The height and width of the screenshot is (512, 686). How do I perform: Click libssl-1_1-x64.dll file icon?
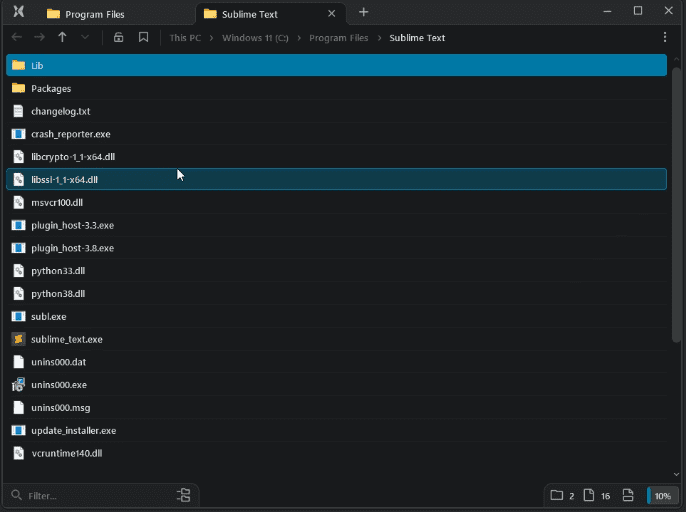click(x=18, y=179)
